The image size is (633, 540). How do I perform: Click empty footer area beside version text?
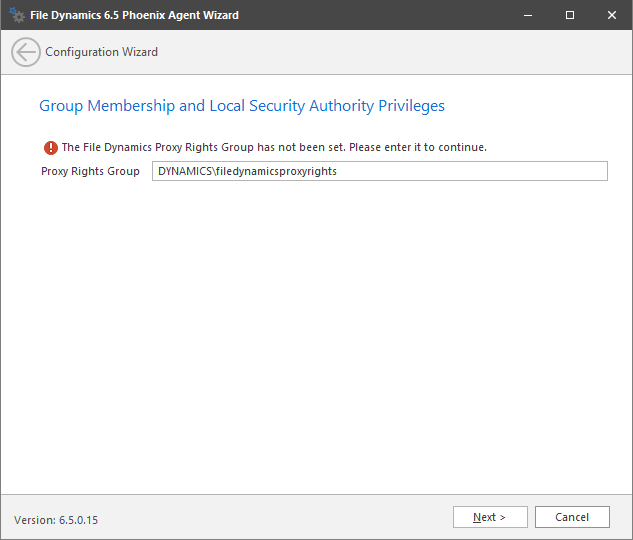pyautogui.click(x=270, y=518)
